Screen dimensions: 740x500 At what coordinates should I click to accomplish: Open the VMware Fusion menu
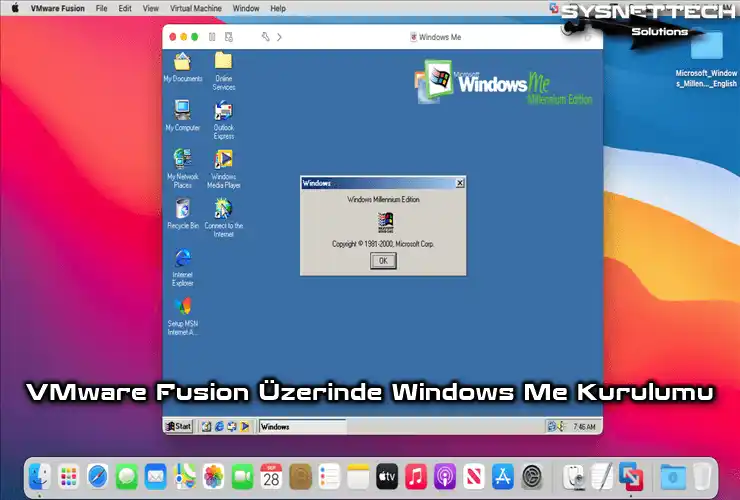pyautogui.click(x=58, y=8)
